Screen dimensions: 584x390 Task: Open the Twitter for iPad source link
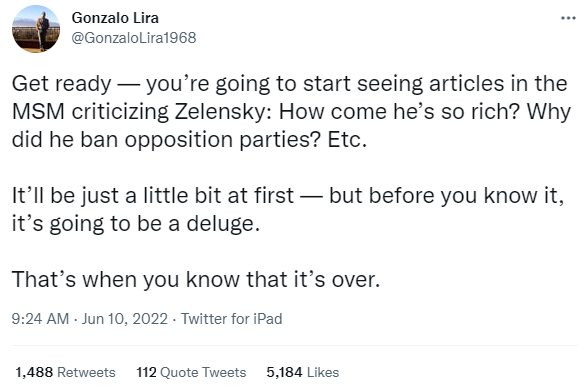point(232,319)
